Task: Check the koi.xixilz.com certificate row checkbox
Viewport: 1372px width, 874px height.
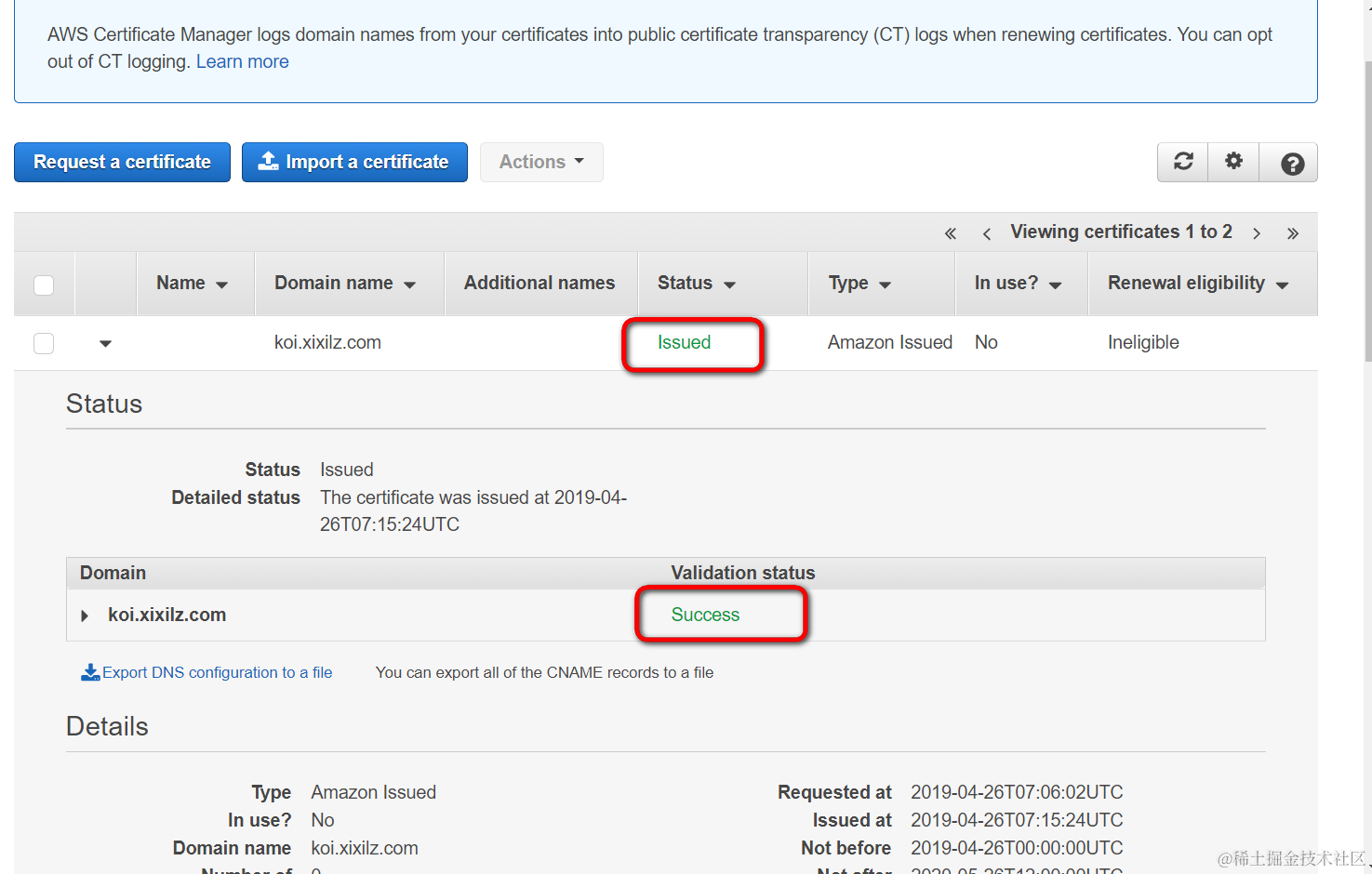Action: coord(44,343)
